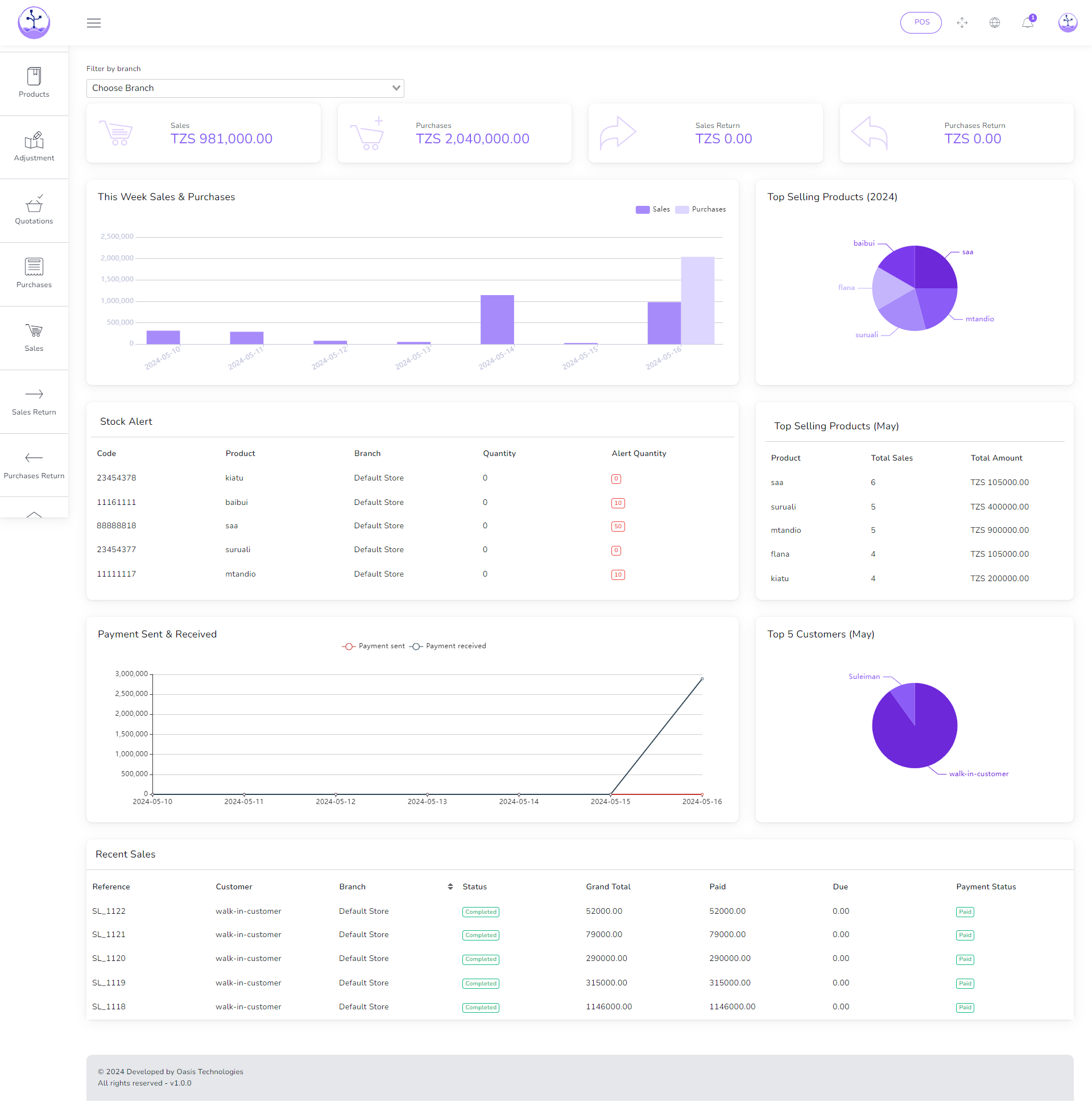Open user profile avatar
This screenshot has width=1092, height=1102.
1067,23
